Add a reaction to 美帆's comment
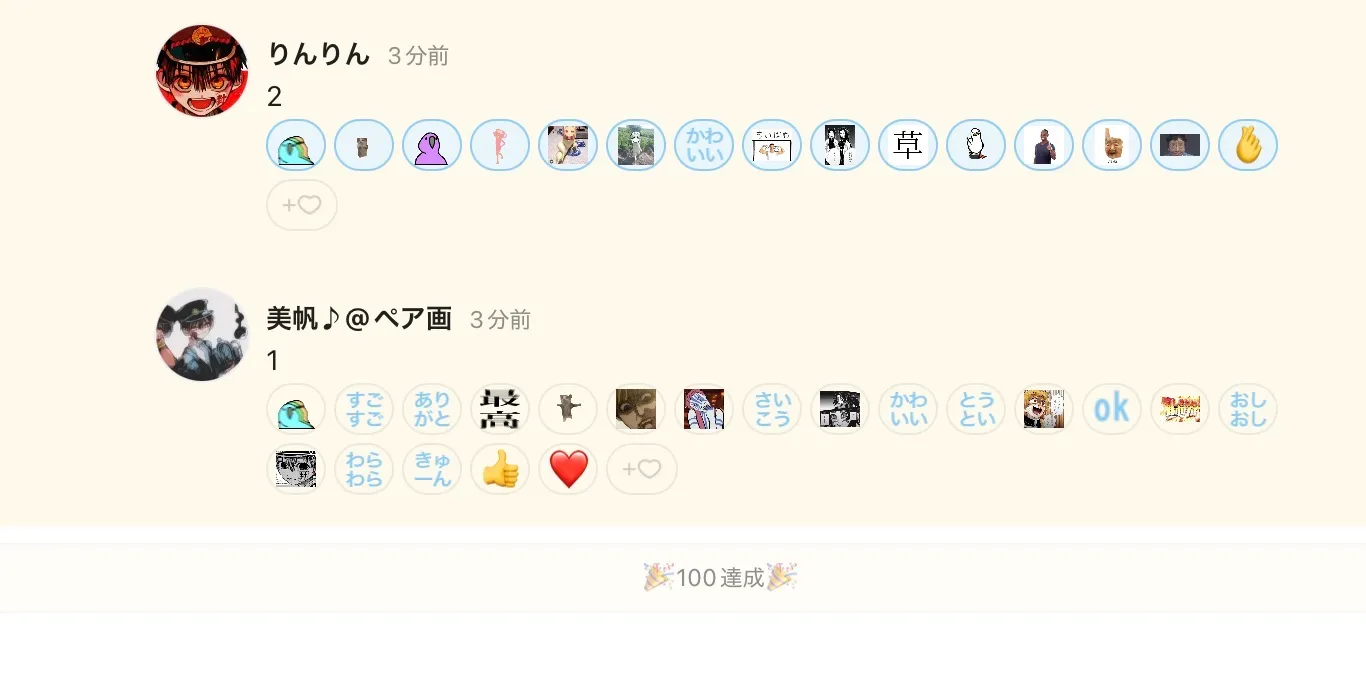 tap(642, 469)
